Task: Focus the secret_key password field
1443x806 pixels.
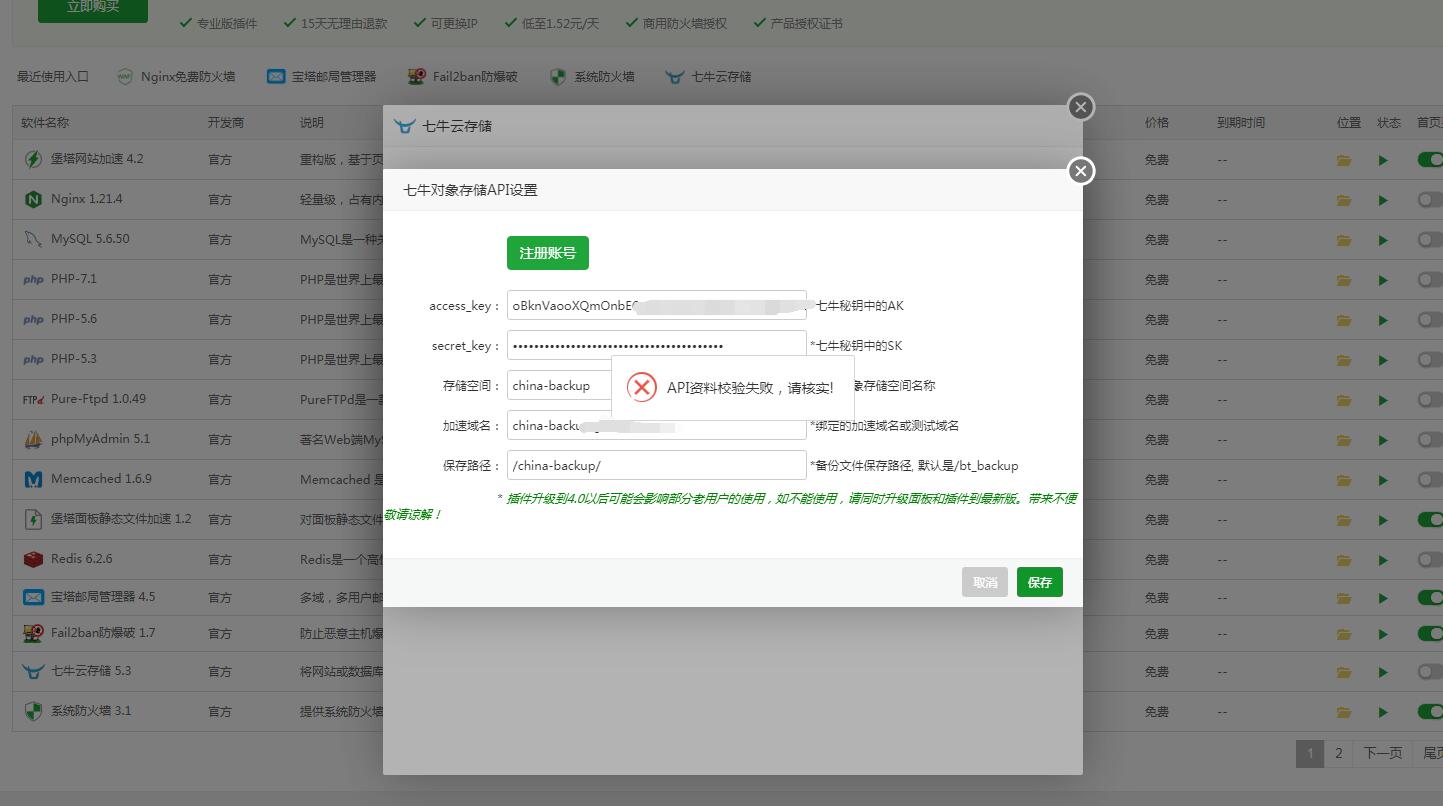Action: click(x=656, y=345)
